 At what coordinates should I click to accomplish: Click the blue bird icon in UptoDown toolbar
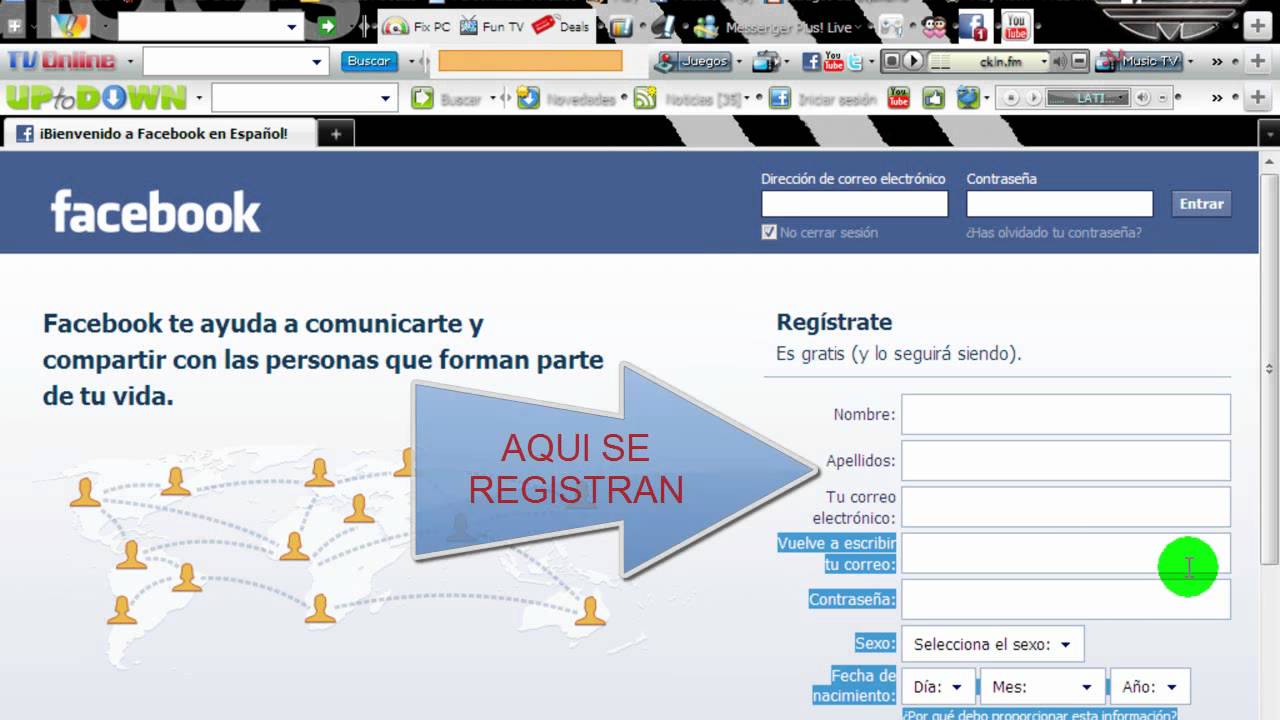tap(968, 98)
